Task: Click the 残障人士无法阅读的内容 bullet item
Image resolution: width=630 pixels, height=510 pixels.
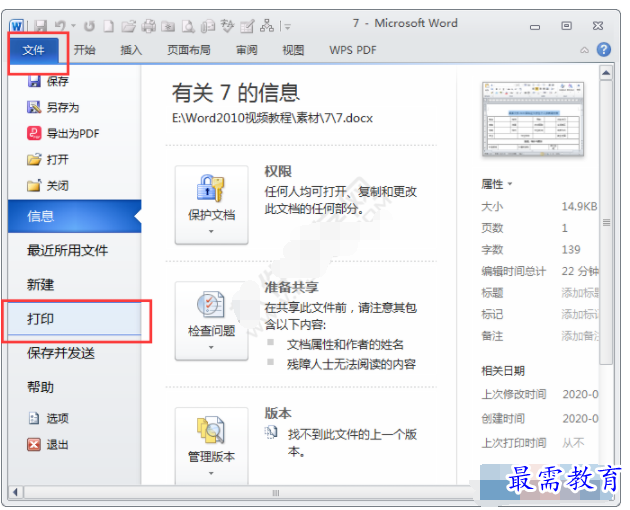Action: [351, 364]
